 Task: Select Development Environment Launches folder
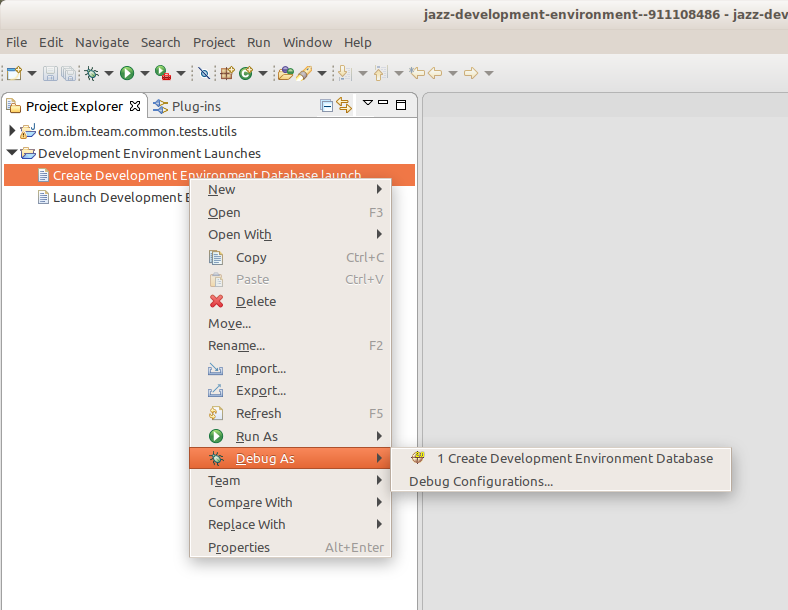pos(149,153)
